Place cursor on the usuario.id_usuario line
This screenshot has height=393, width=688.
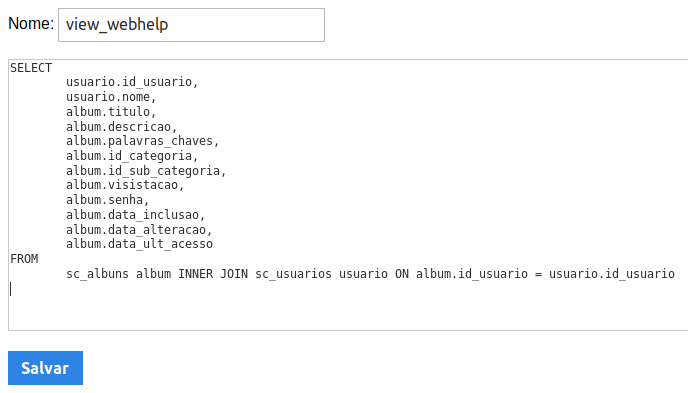click(x=132, y=82)
